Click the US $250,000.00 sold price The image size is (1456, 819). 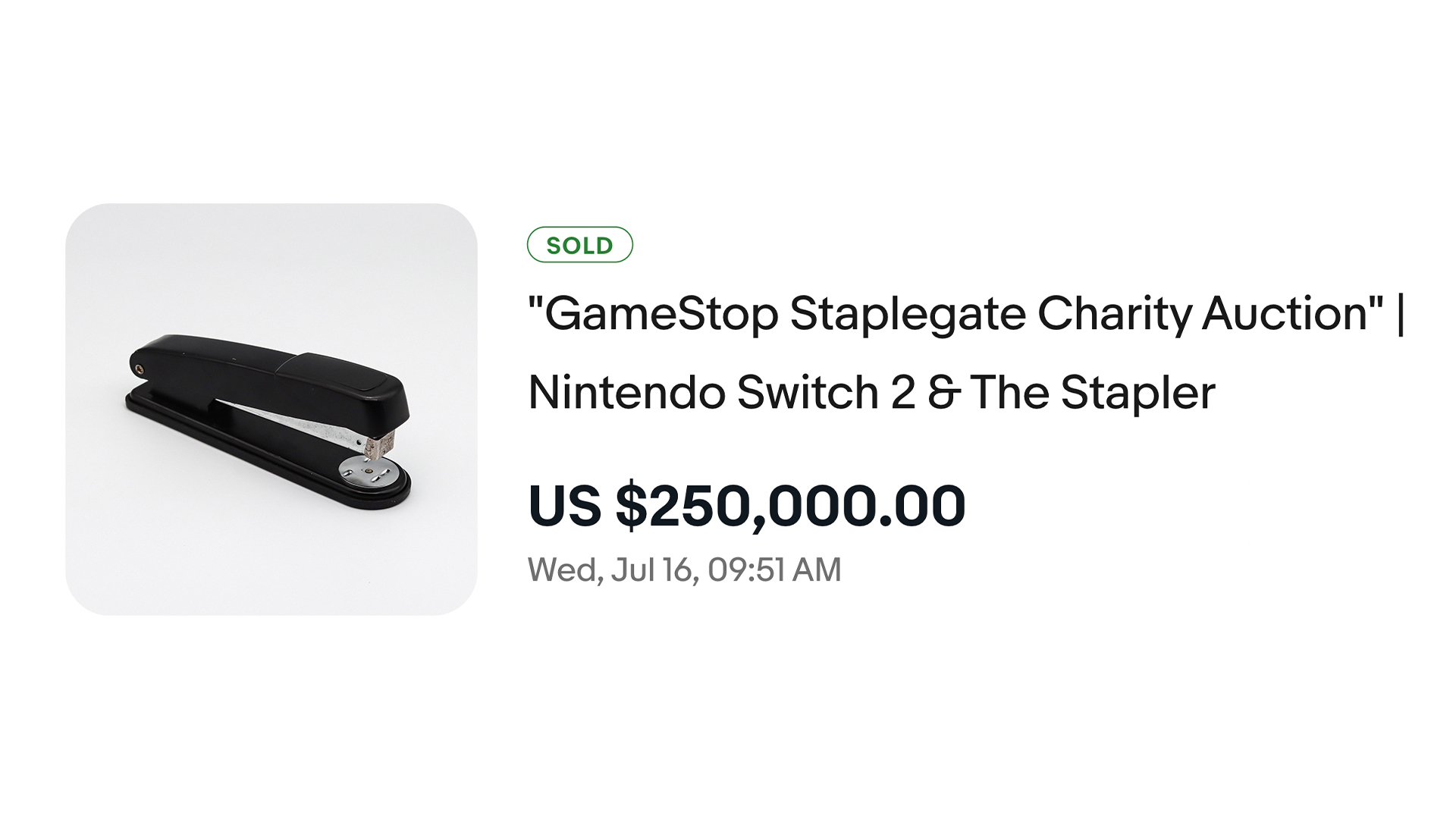pos(746,506)
